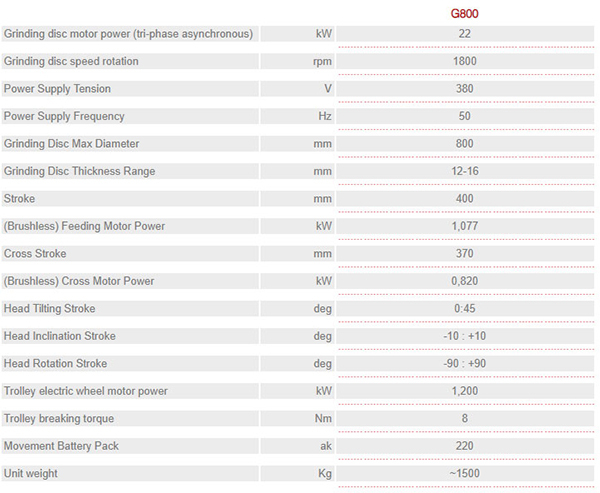Viewport: 600px width, 493px height.
Task: Click the ~1500 unit weight value
Action: 465,473
